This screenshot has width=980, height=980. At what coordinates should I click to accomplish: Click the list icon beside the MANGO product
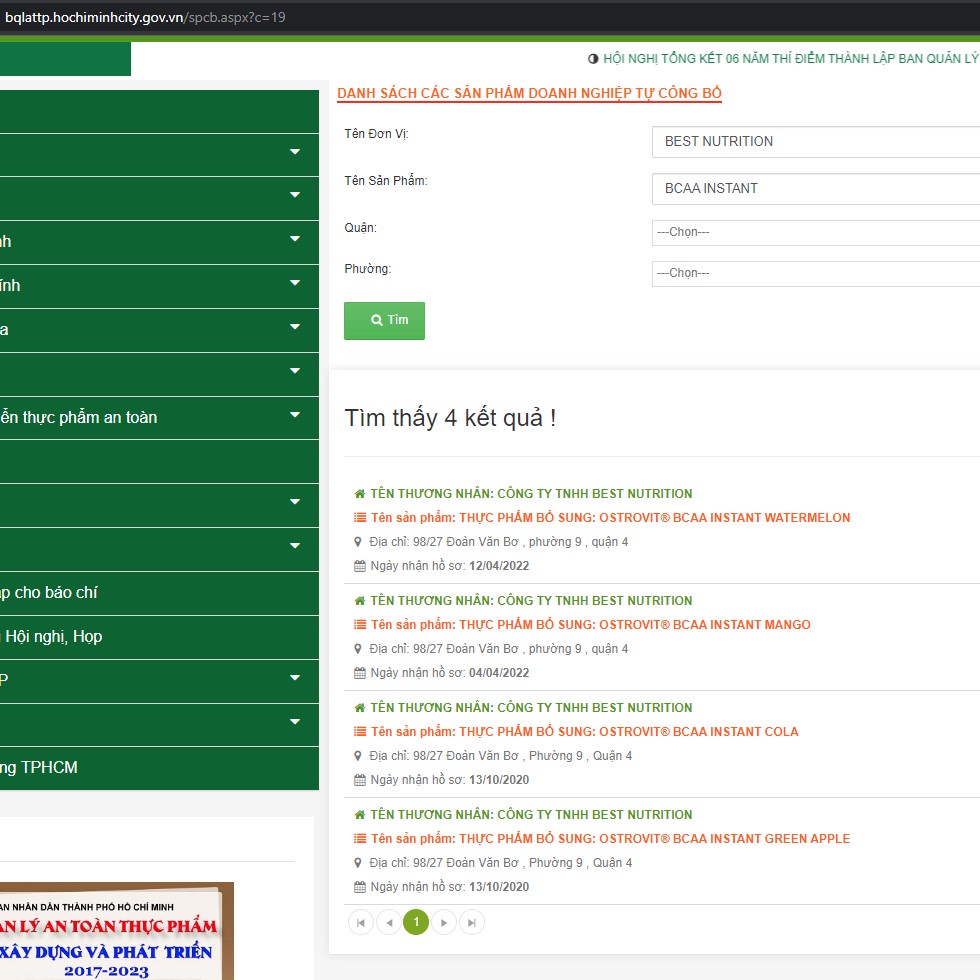[360, 624]
